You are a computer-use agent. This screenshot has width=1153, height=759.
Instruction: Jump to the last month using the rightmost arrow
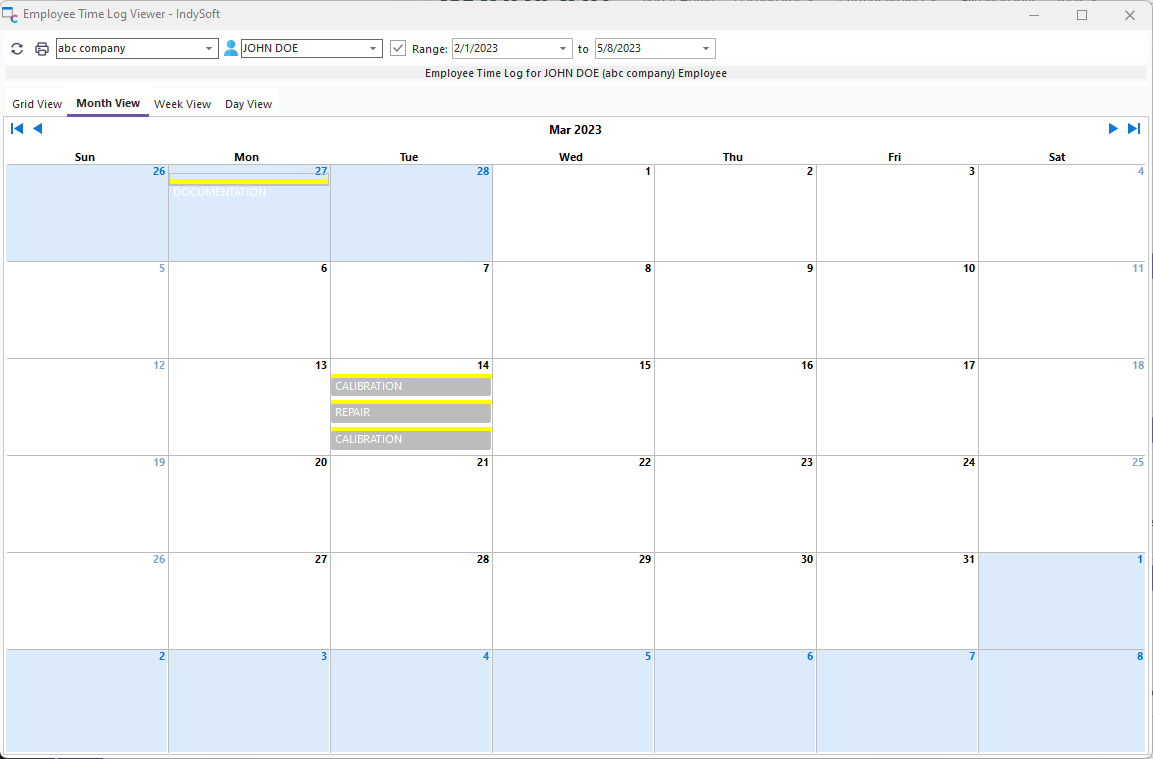click(1134, 129)
